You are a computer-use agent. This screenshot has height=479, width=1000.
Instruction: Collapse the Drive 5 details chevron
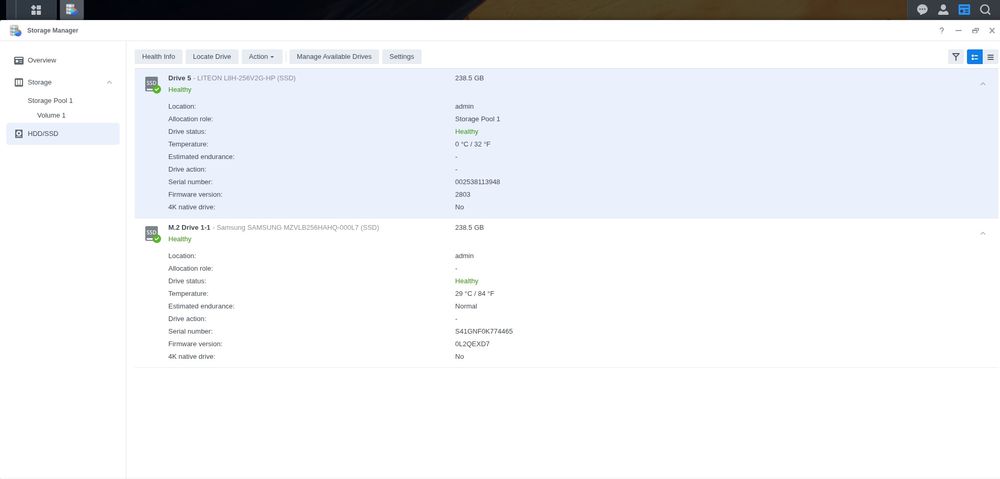[983, 84]
